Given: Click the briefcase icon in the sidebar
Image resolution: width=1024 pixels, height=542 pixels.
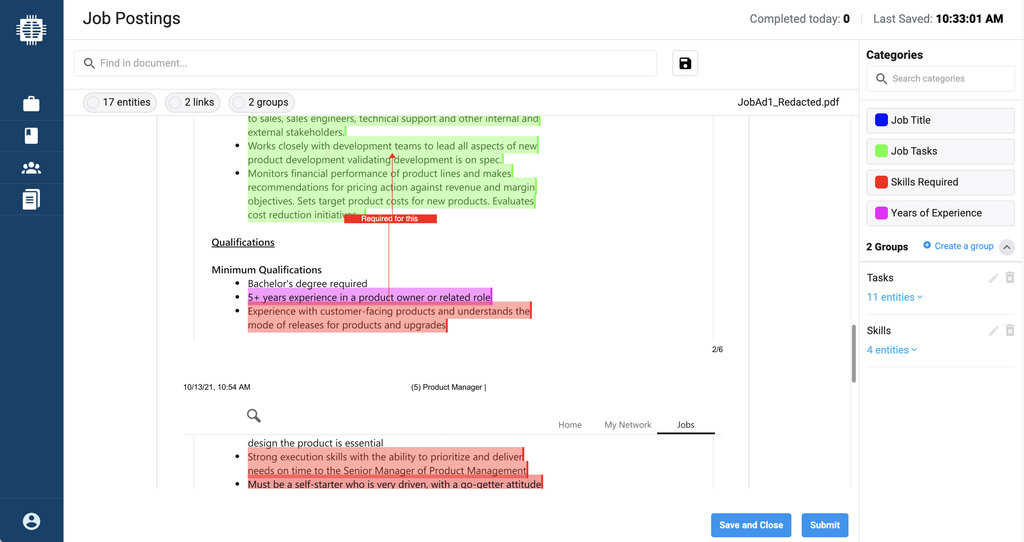Looking at the screenshot, I should click(31, 104).
